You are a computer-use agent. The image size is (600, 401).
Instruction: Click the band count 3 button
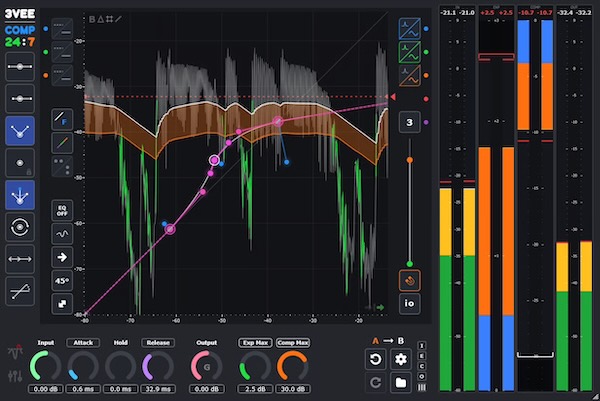[x=409, y=122]
